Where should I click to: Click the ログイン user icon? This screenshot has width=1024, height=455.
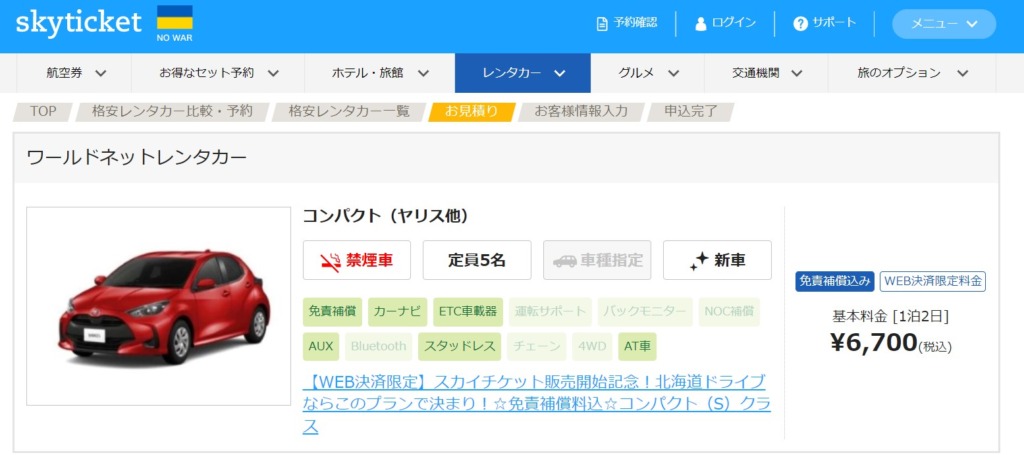click(701, 24)
